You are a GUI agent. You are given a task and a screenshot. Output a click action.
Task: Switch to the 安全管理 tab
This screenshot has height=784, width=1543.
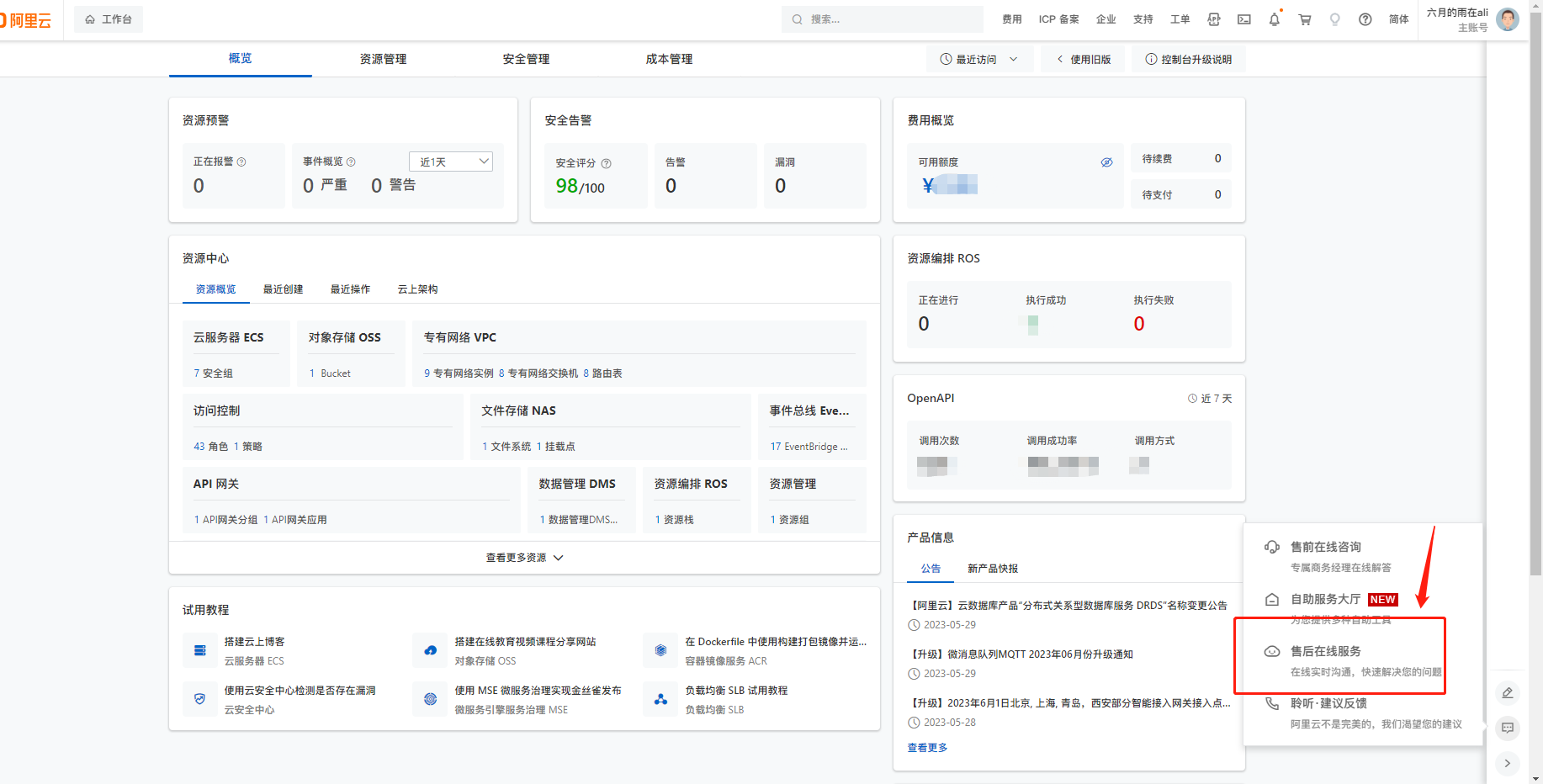coord(527,59)
